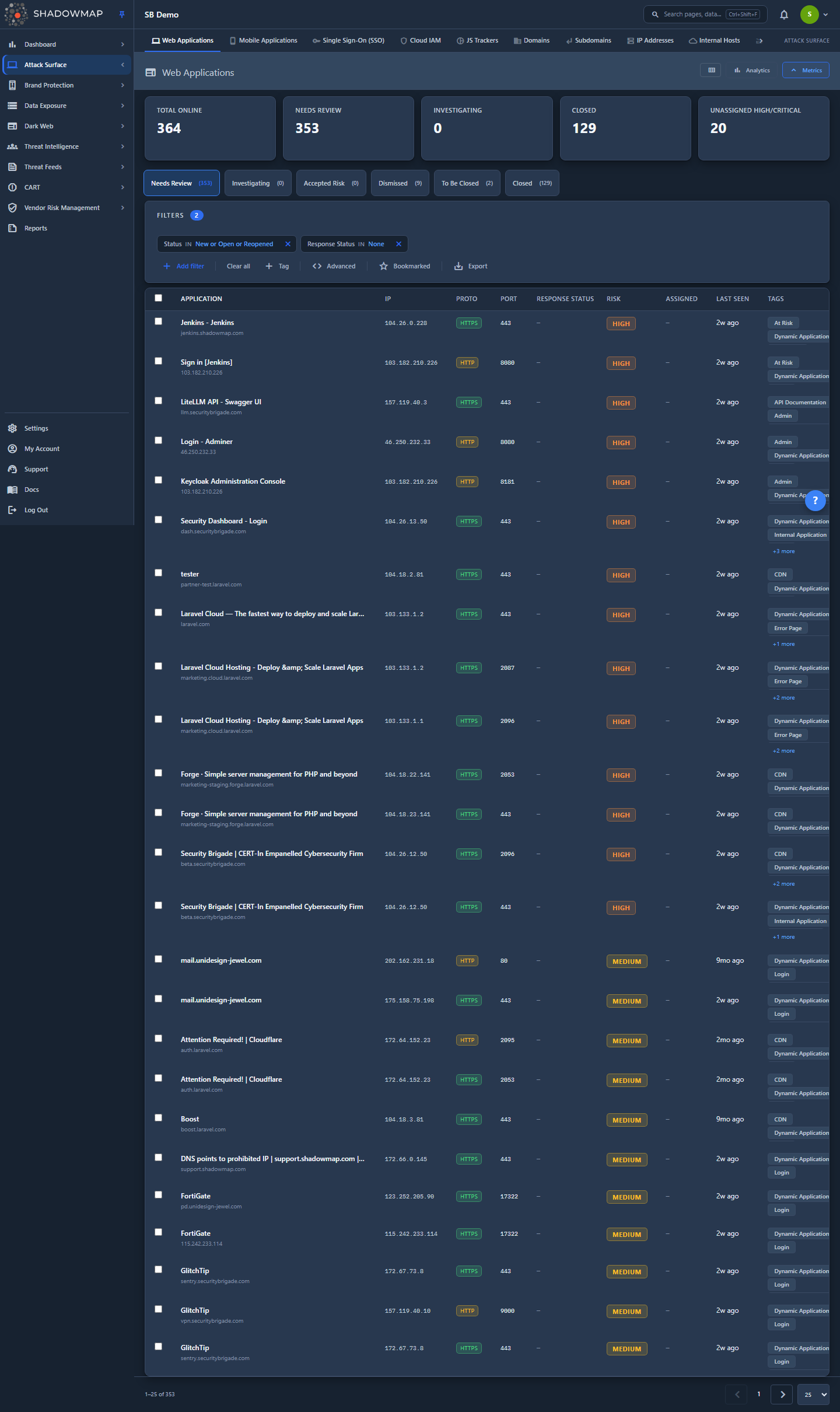Open the Advanced filter option
Image resolution: width=840 pixels, height=1412 pixels.
coord(334,266)
